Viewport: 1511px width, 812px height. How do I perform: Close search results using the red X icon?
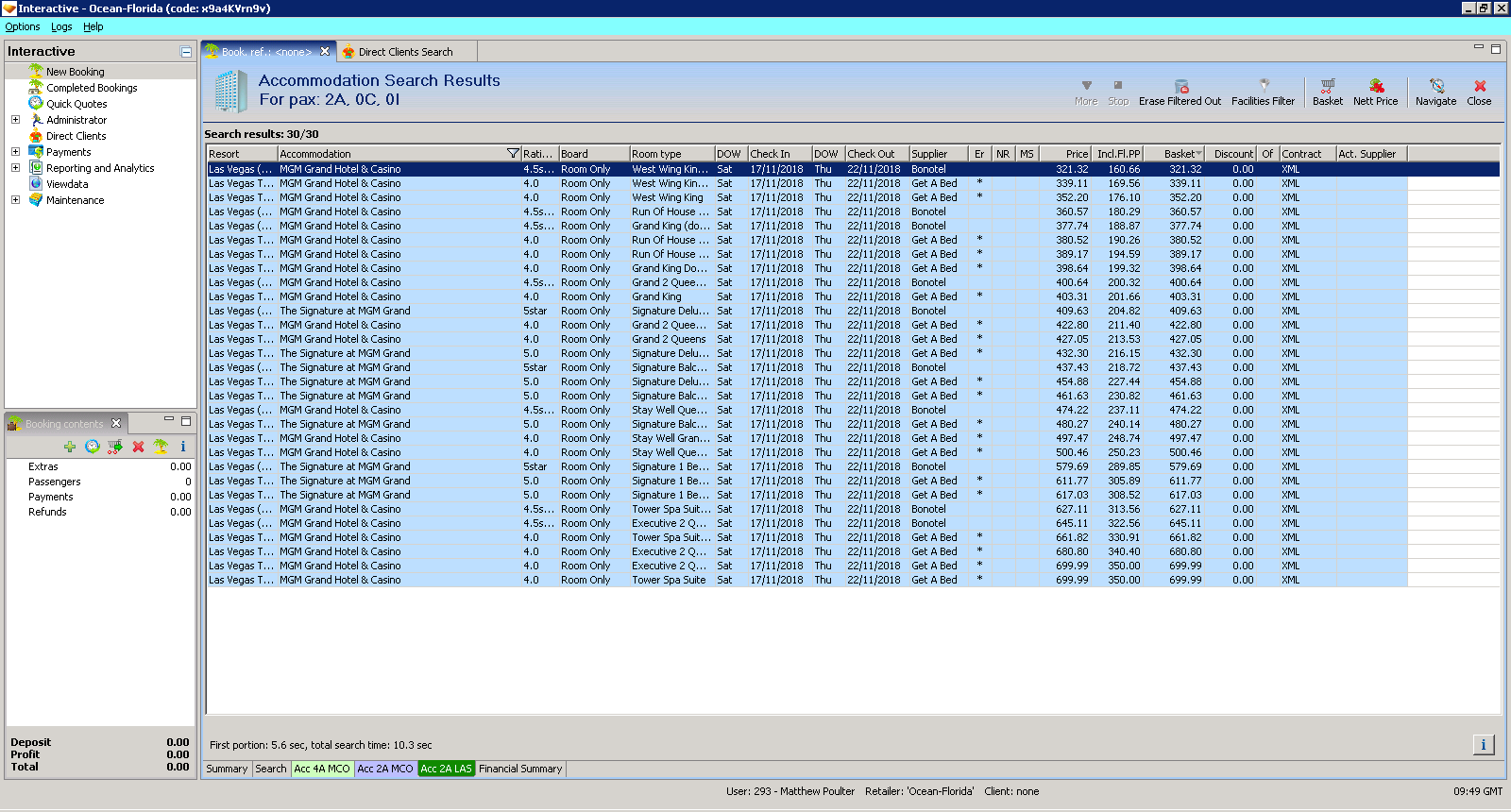(x=1480, y=86)
